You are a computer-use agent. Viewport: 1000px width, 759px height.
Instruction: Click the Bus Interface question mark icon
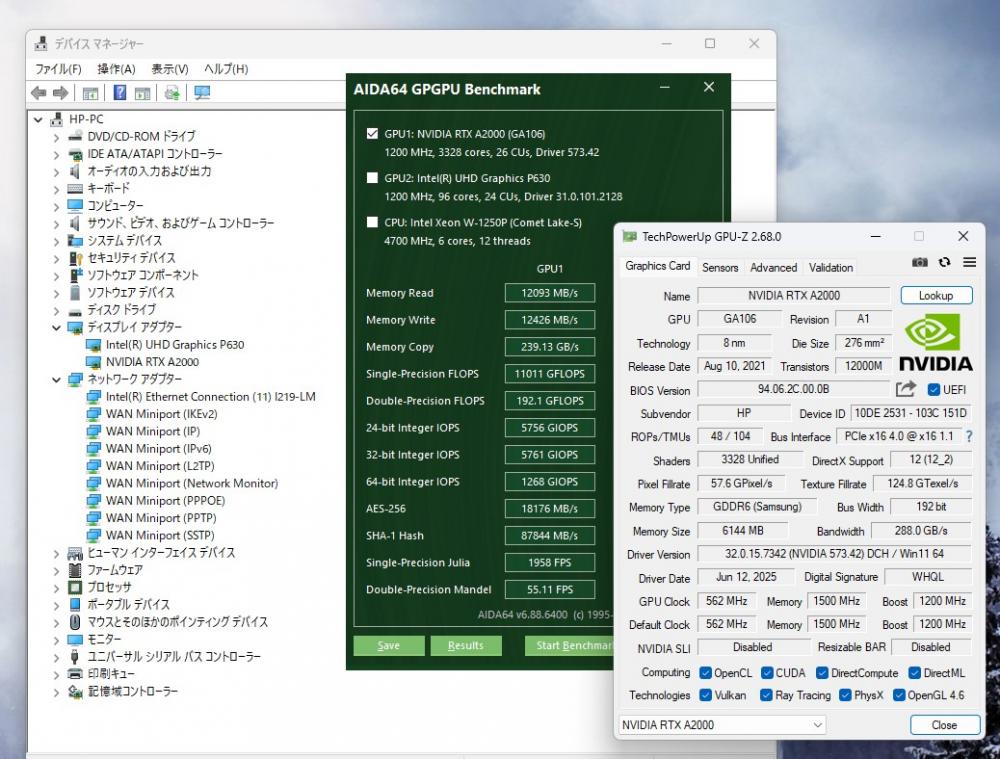click(969, 436)
